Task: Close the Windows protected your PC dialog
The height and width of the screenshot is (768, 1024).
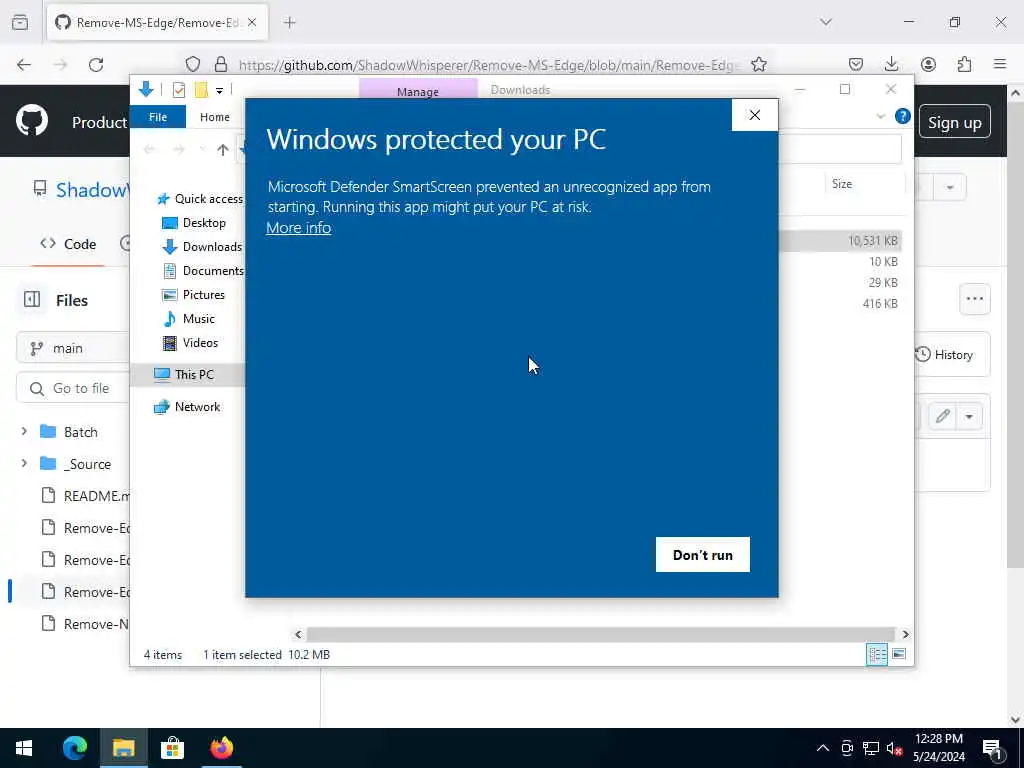Action: tap(755, 115)
